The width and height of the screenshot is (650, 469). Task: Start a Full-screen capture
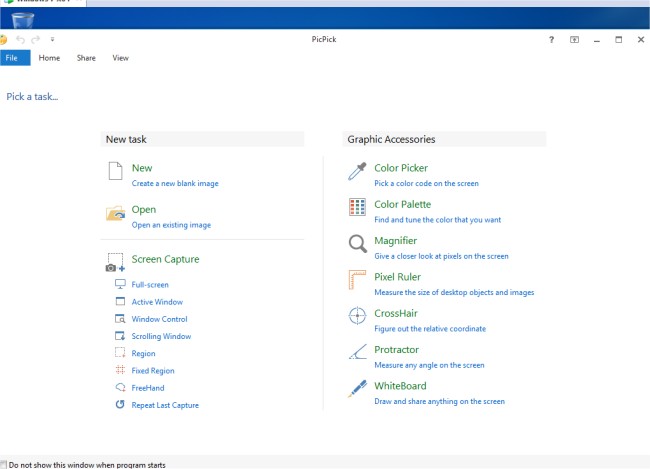coord(150,284)
